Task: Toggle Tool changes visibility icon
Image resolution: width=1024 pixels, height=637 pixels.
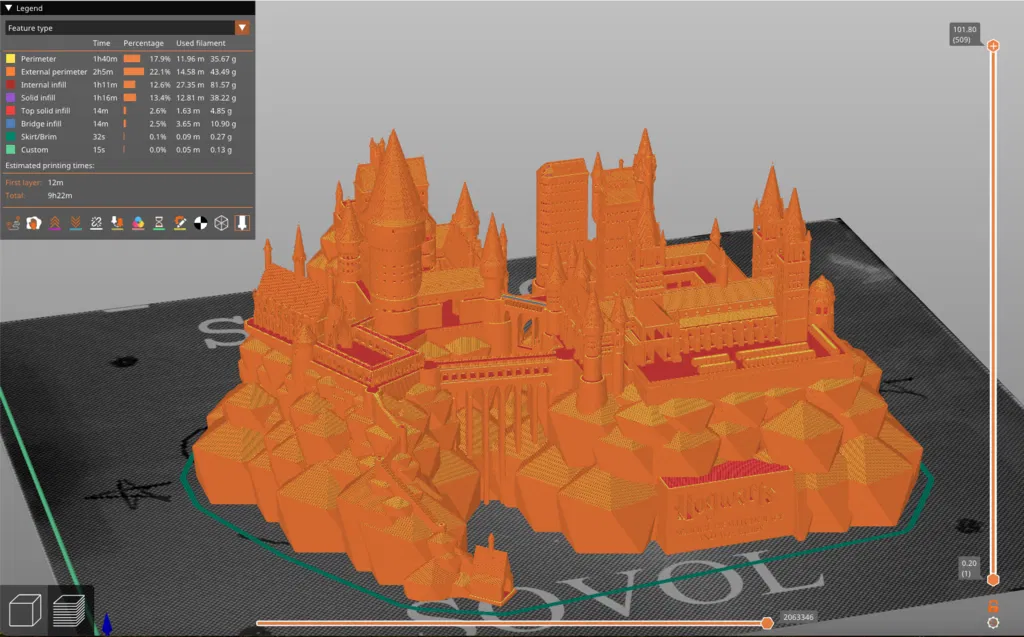Action: [118, 223]
